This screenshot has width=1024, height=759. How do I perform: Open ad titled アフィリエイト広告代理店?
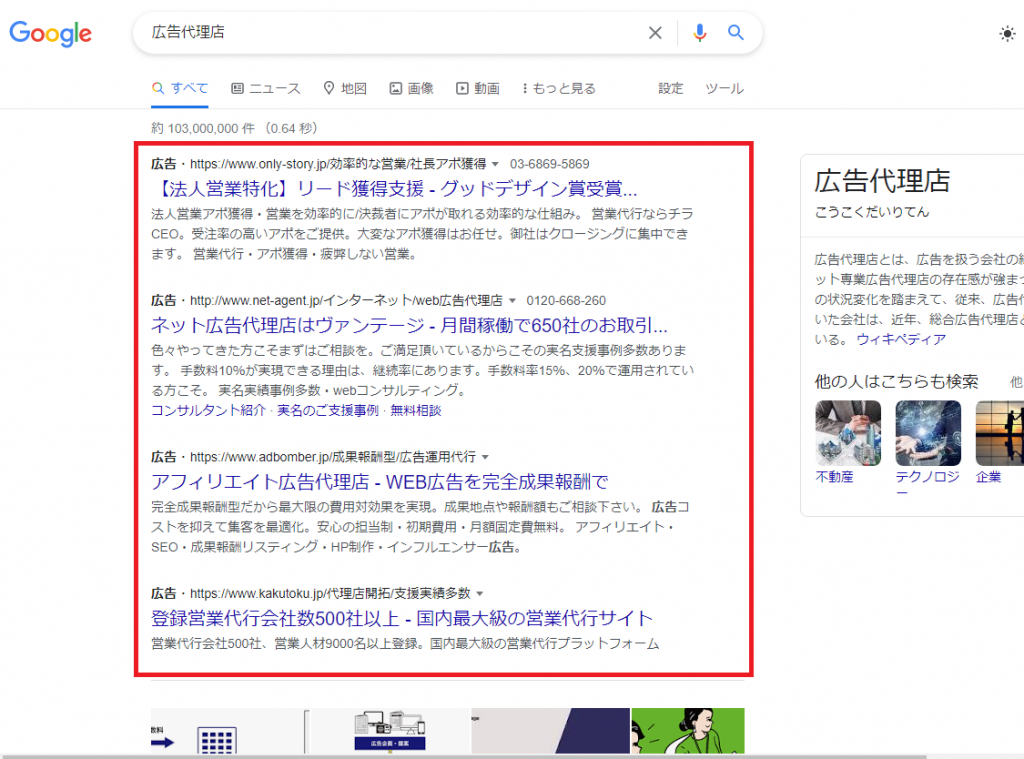click(x=379, y=482)
